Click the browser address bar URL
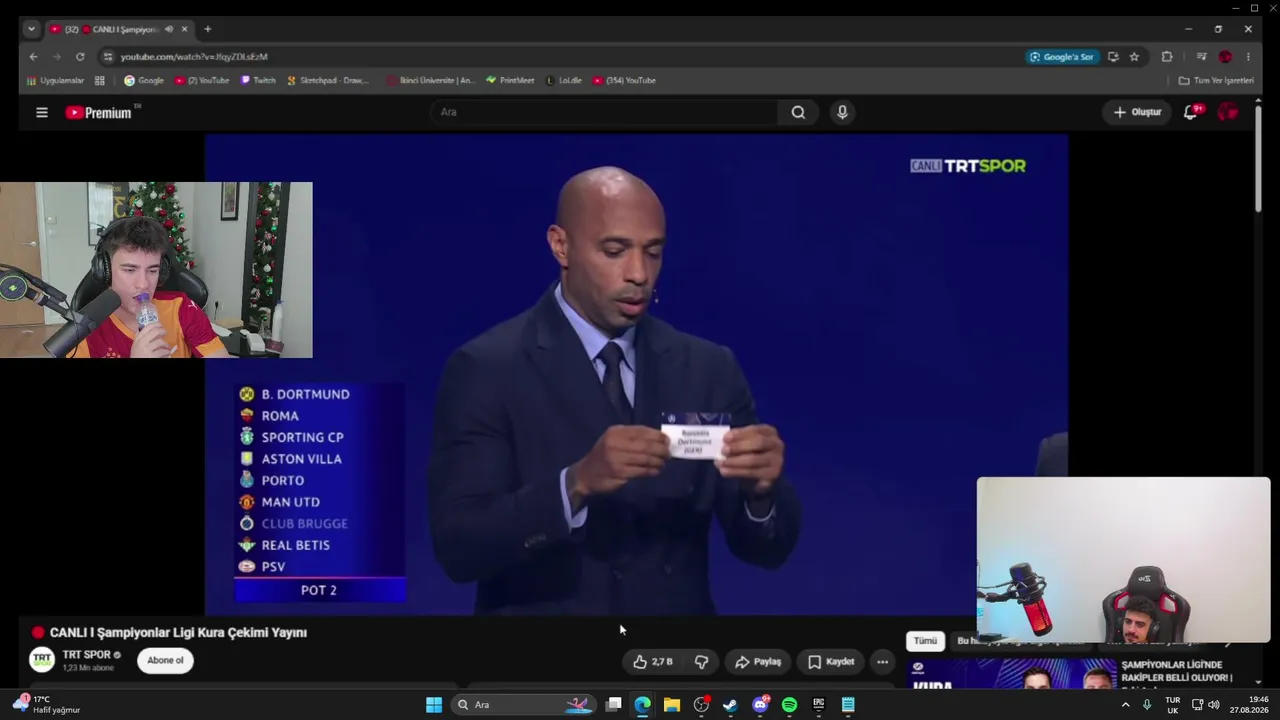This screenshot has width=1280, height=720. [194, 57]
